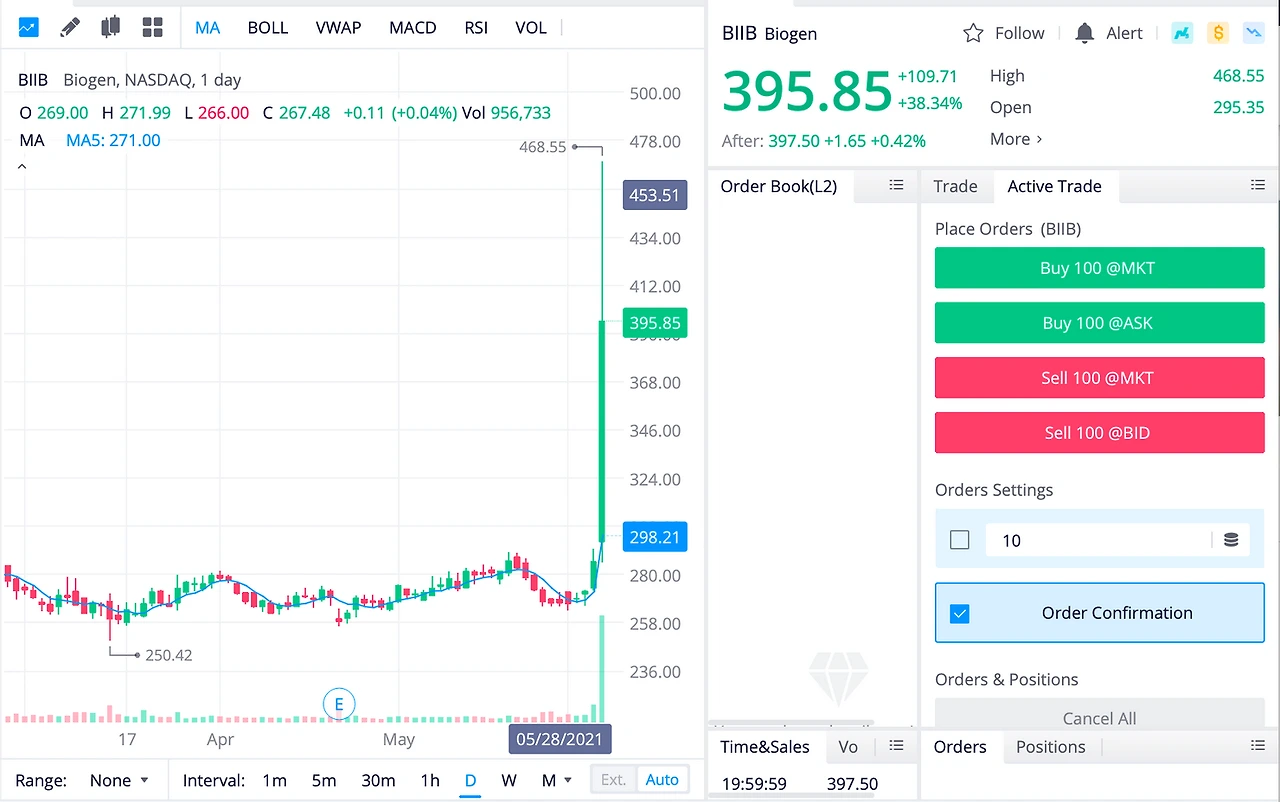Expand More quote details

click(x=1016, y=139)
